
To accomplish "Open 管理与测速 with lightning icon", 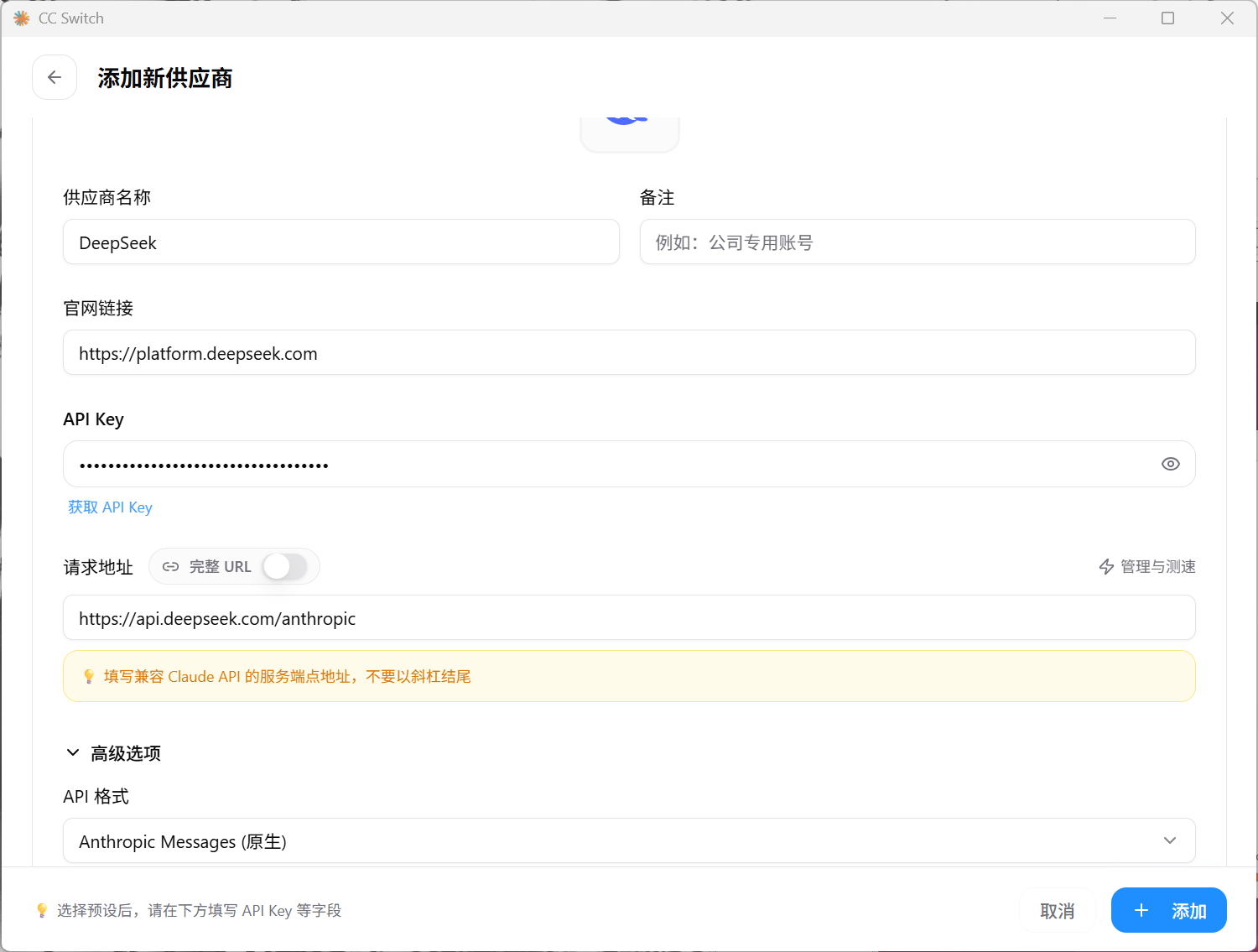I will (1146, 567).
